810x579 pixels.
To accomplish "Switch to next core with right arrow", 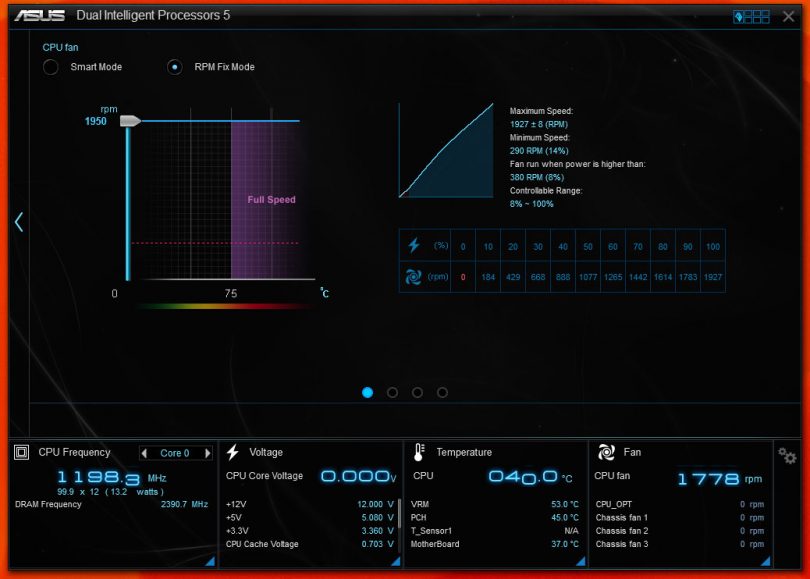I will pyautogui.click(x=207, y=453).
